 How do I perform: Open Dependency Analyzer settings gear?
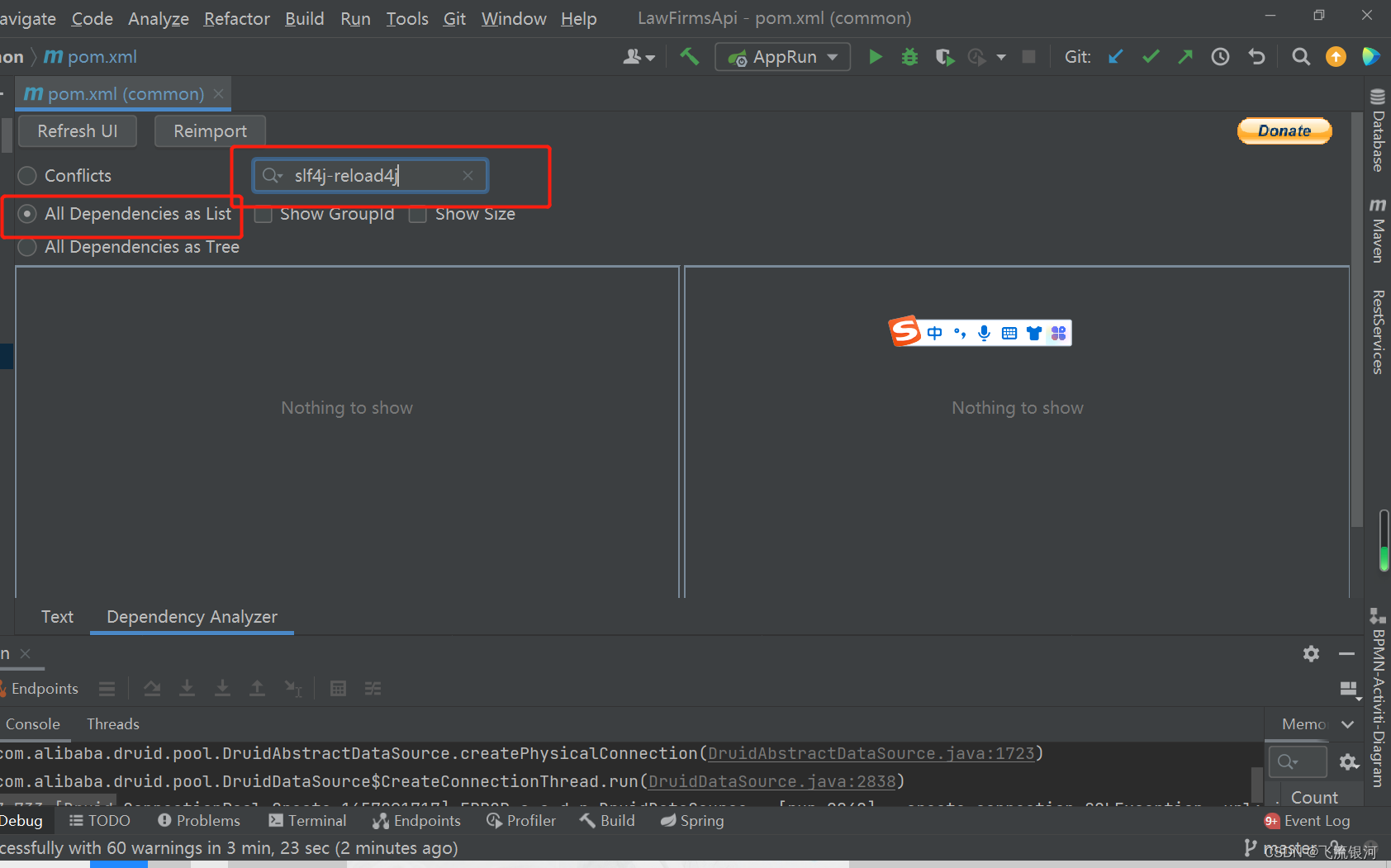coord(1311,653)
